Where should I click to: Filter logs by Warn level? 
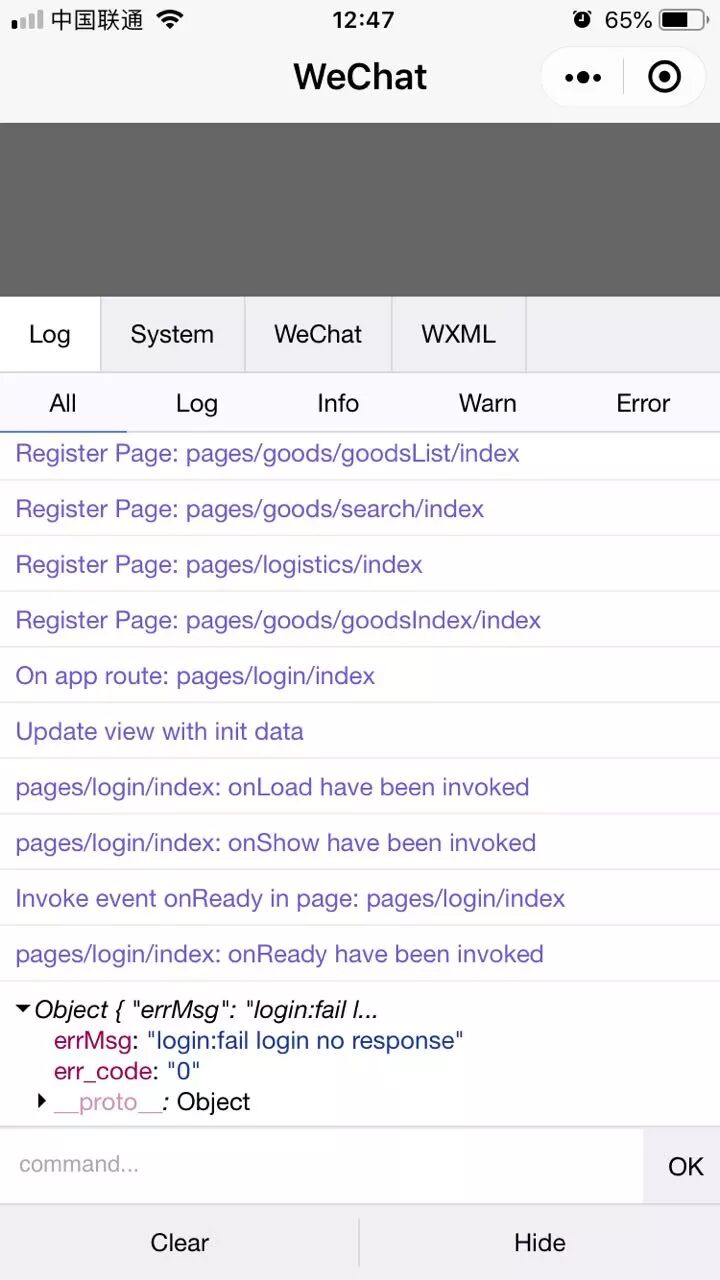[488, 403]
